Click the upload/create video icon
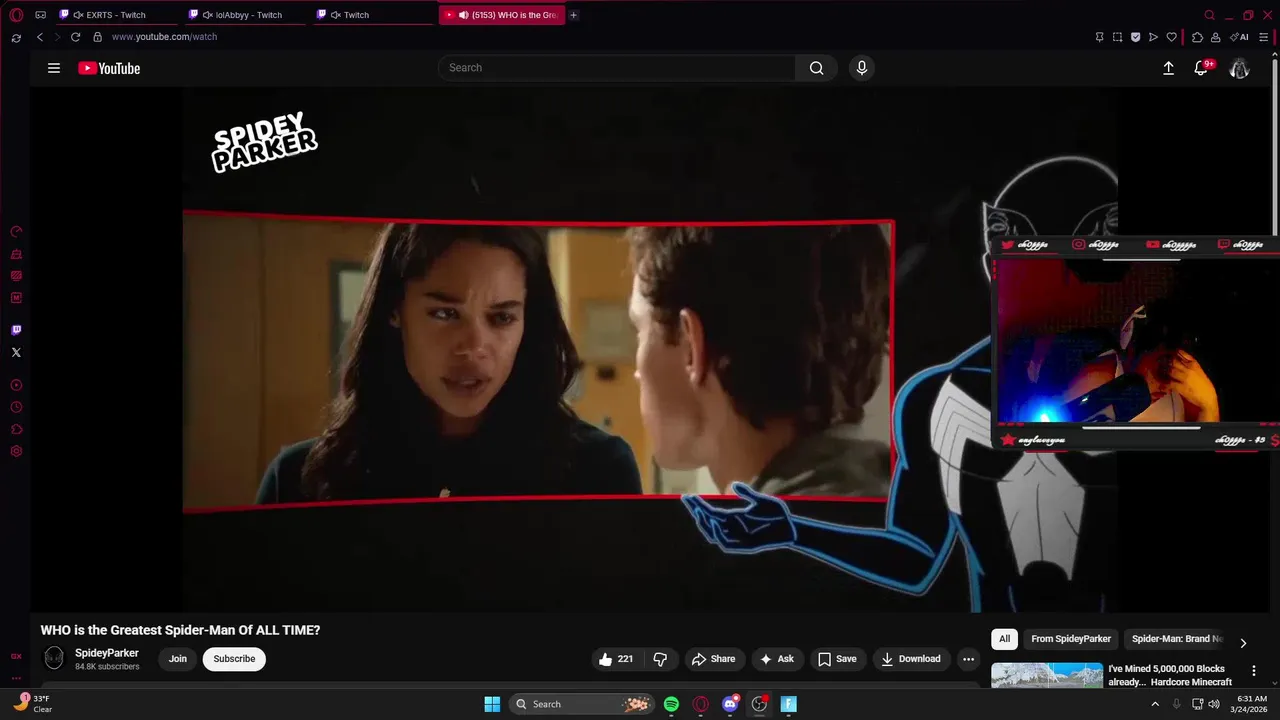The height and width of the screenshot is (720, 1280). click(1168, 68)
